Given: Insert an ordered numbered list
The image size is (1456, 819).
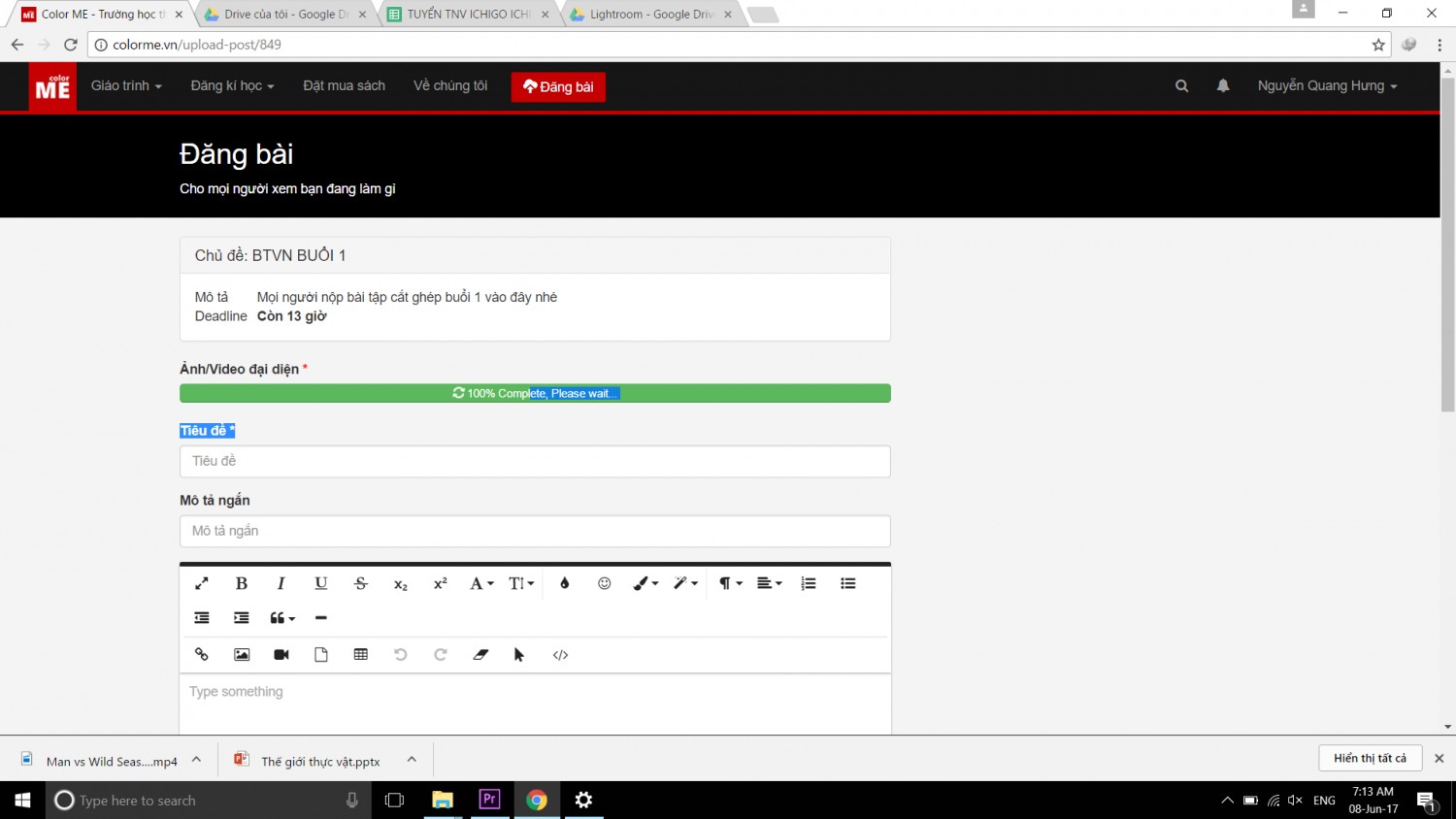Looking at the screenshot, I should coord(809,583).
